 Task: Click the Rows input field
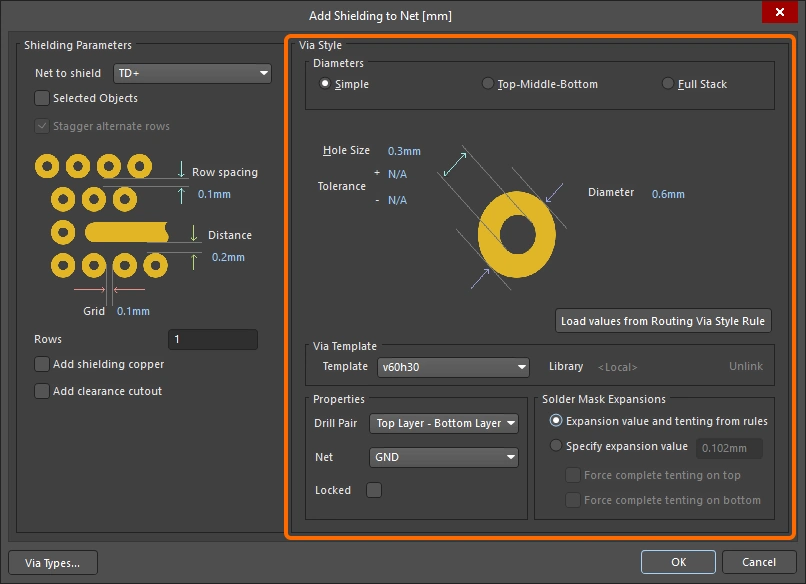[x=212, y=340]
